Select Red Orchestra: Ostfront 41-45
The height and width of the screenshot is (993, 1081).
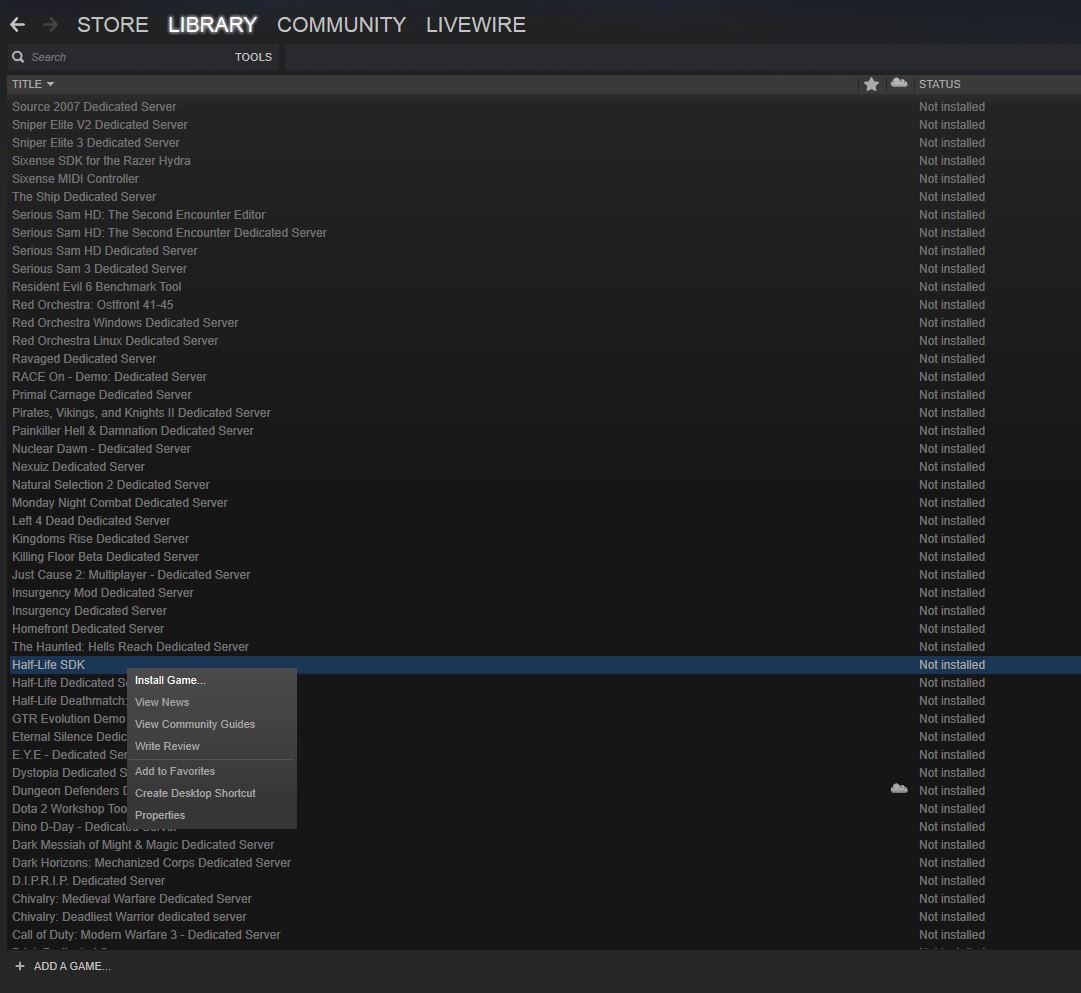tap(544, 305)
